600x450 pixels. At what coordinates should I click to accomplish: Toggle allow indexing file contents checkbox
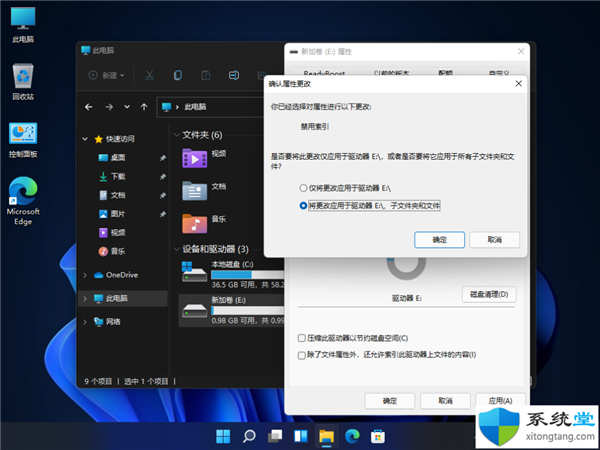tap(302, 355)
